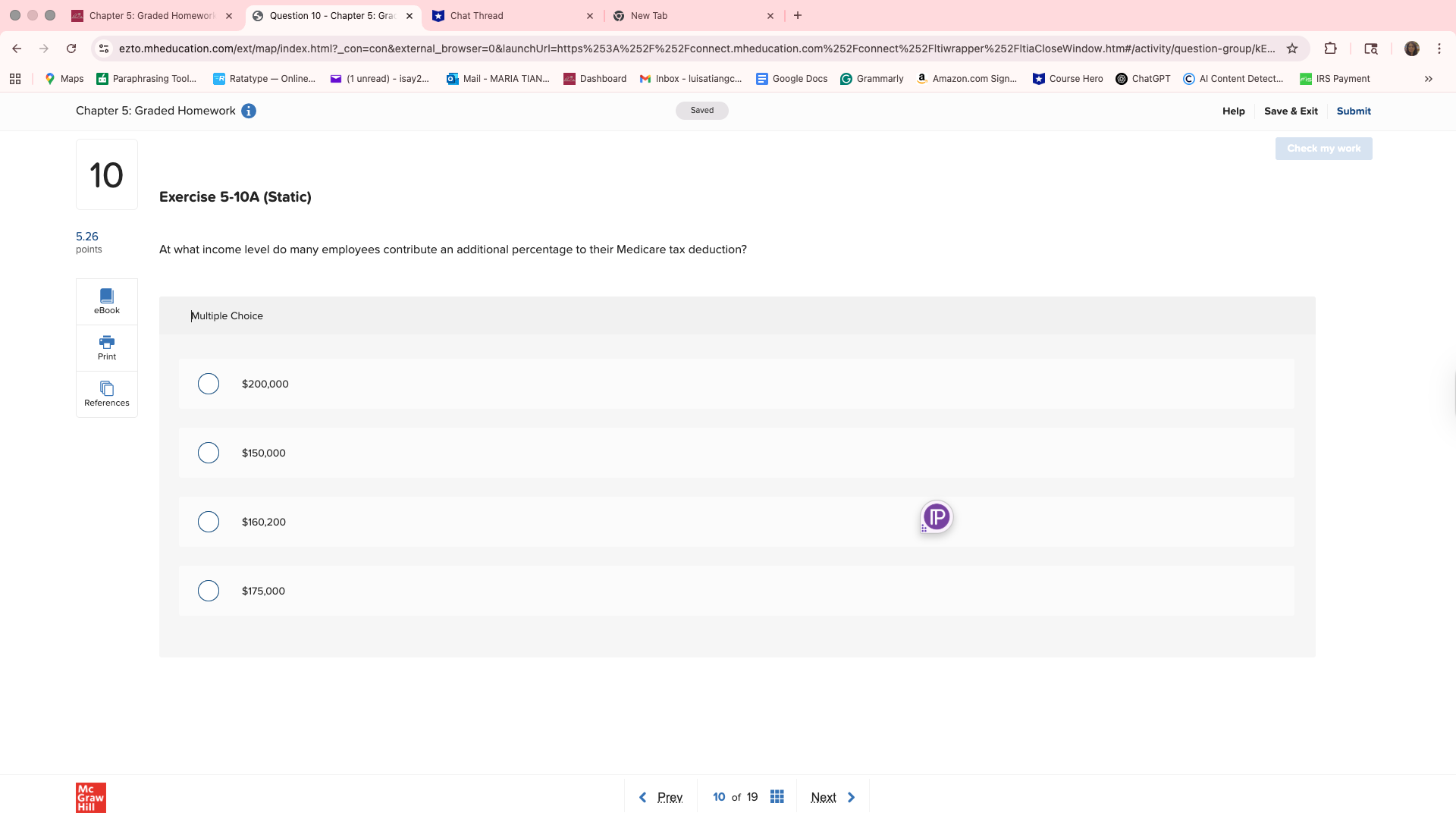Pick the $160,200 answer choice

[209, 522]
